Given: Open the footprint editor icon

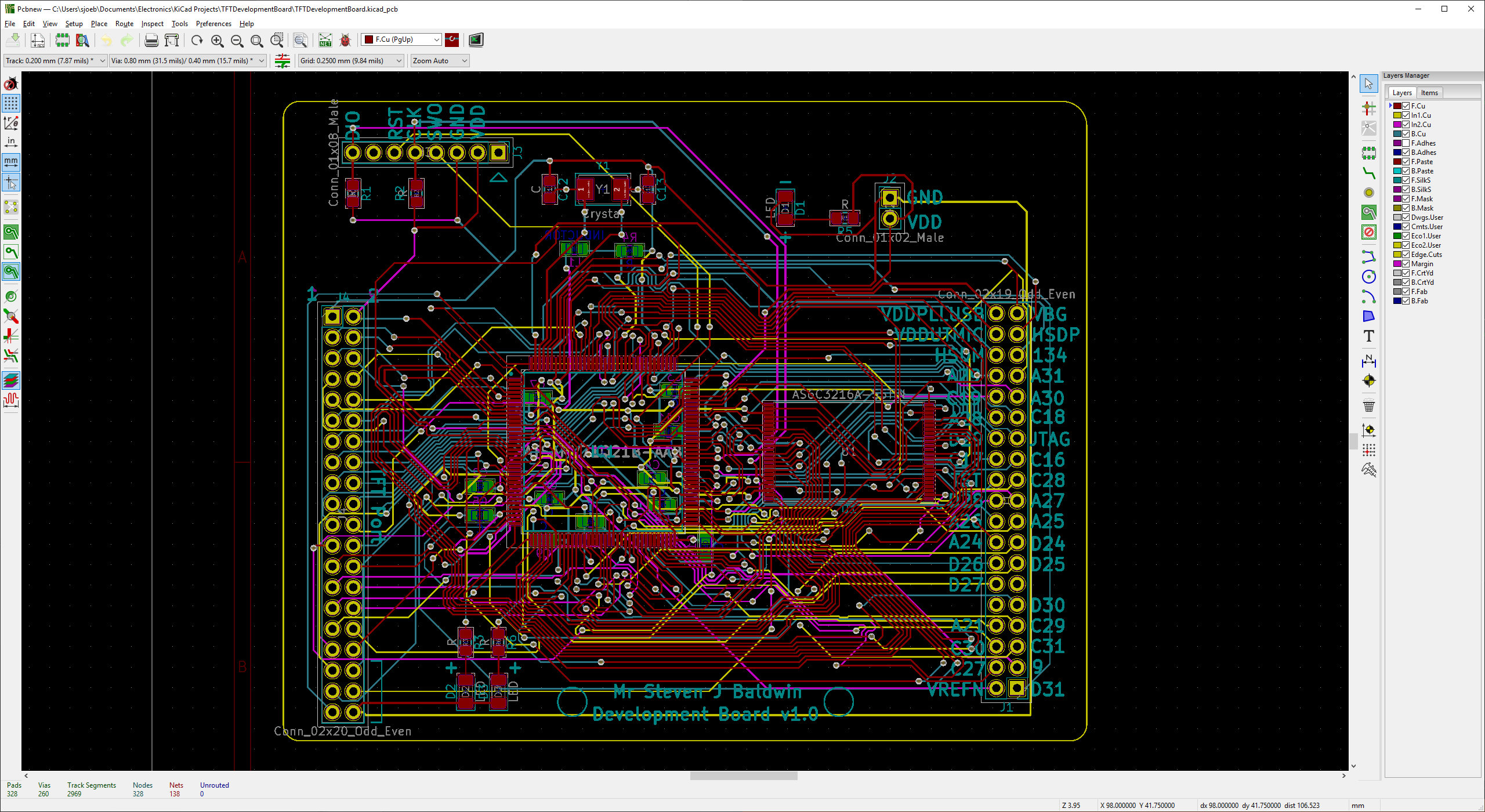Looking at the screenshot, I should click(x=62, y=40).
